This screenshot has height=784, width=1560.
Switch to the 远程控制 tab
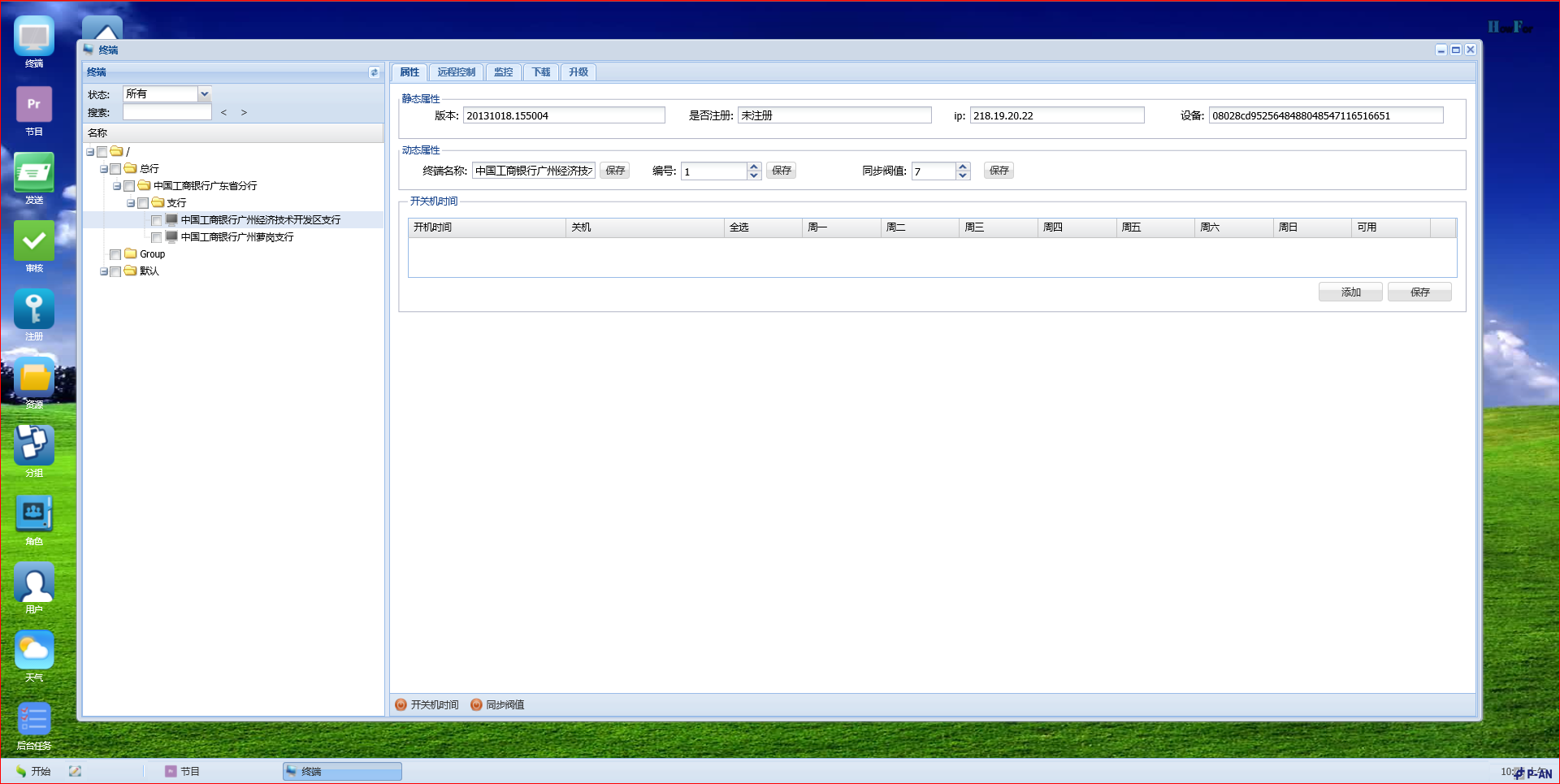(456, 72)
